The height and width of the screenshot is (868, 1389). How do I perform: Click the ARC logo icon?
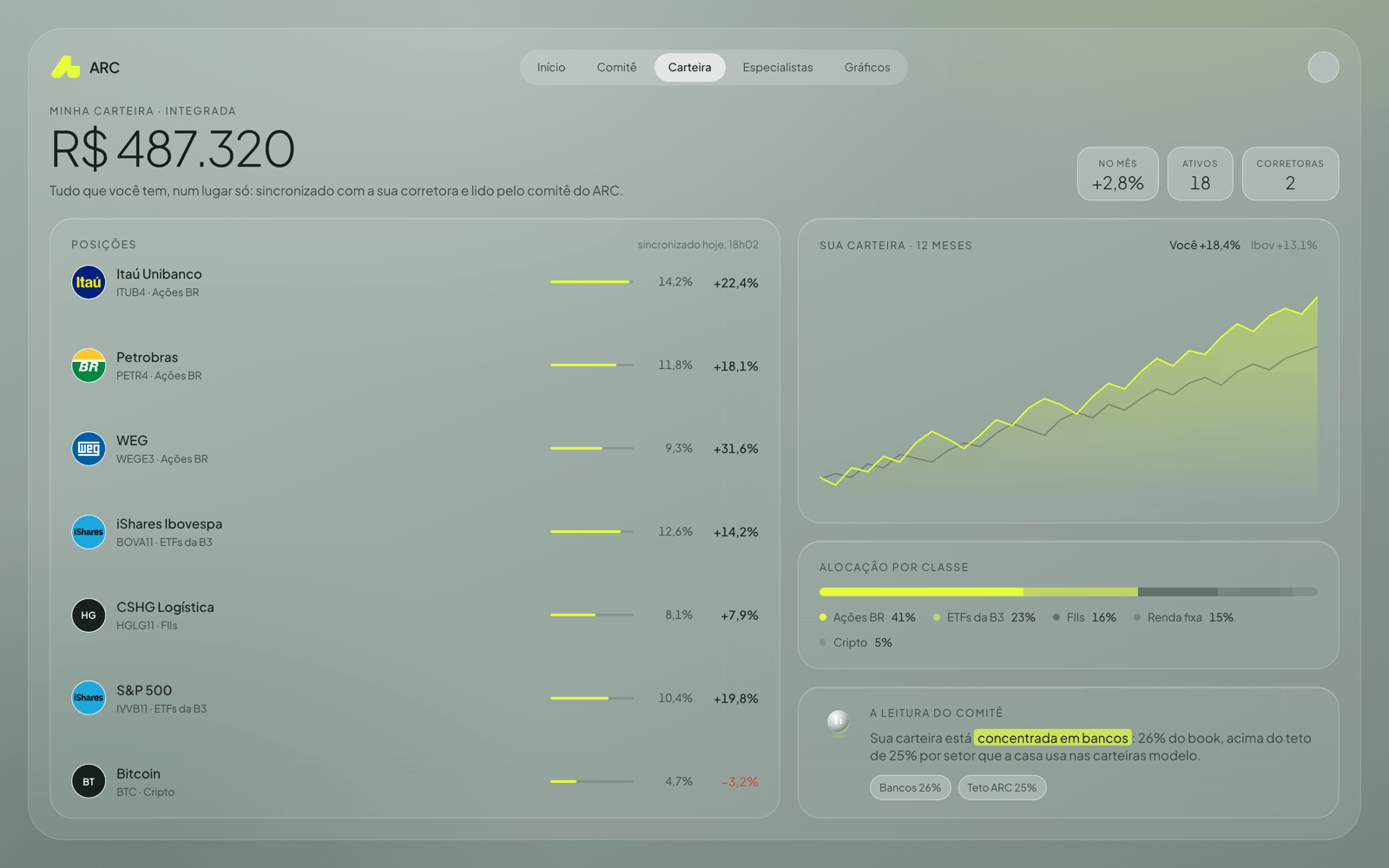[x=66, y=67]
